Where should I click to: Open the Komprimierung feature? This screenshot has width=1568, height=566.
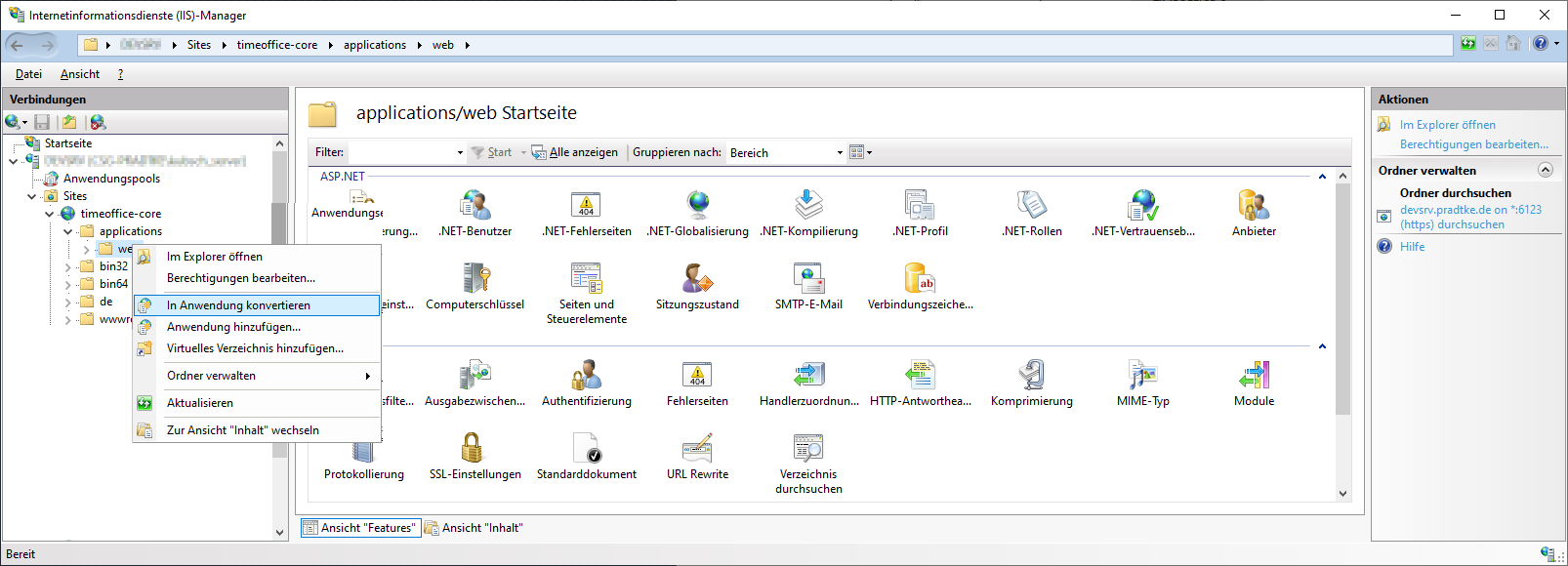[1031, 384]
